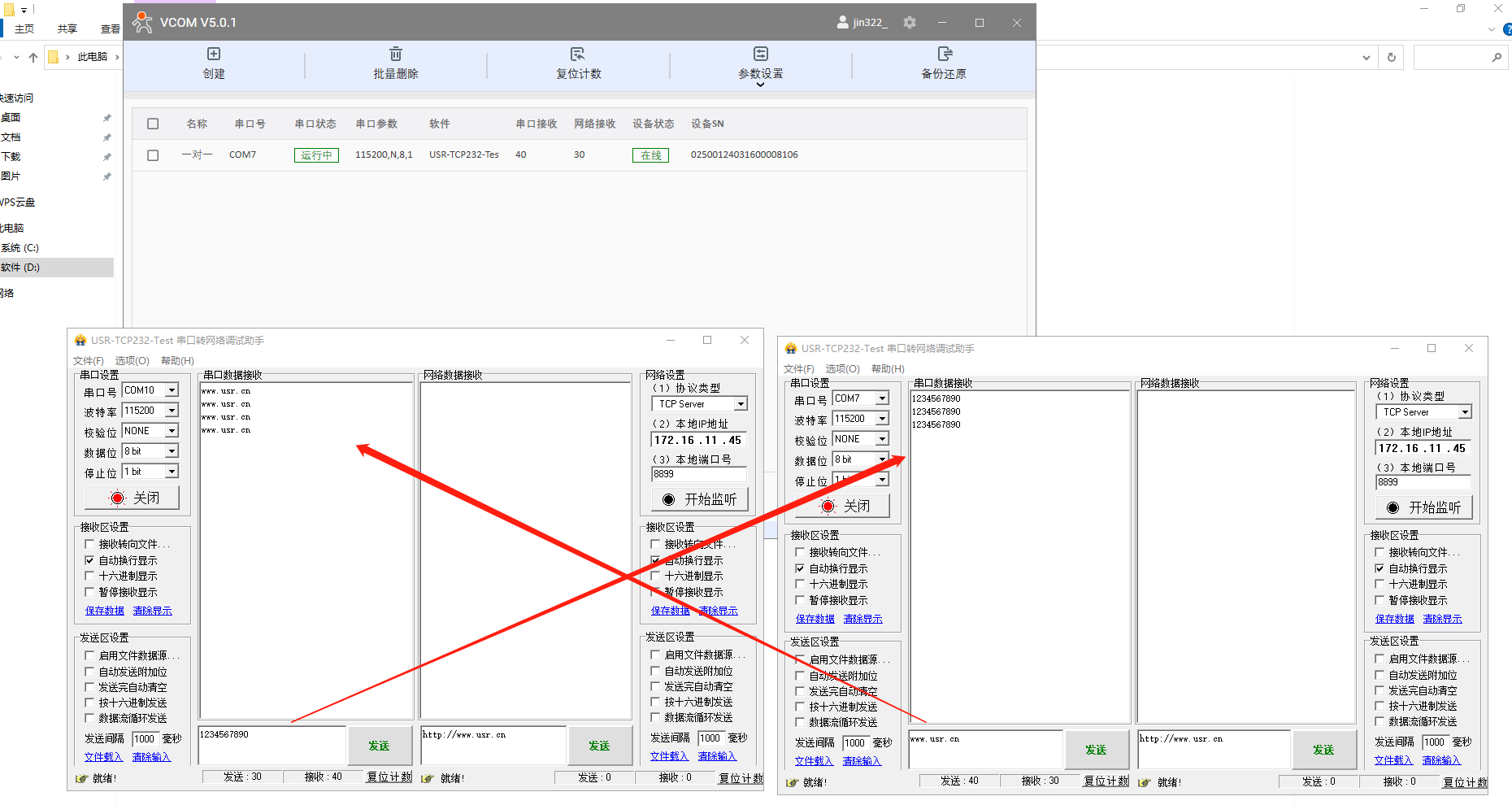Click the pin icon beside 桌面 in Explorer

tap(106, 118)
